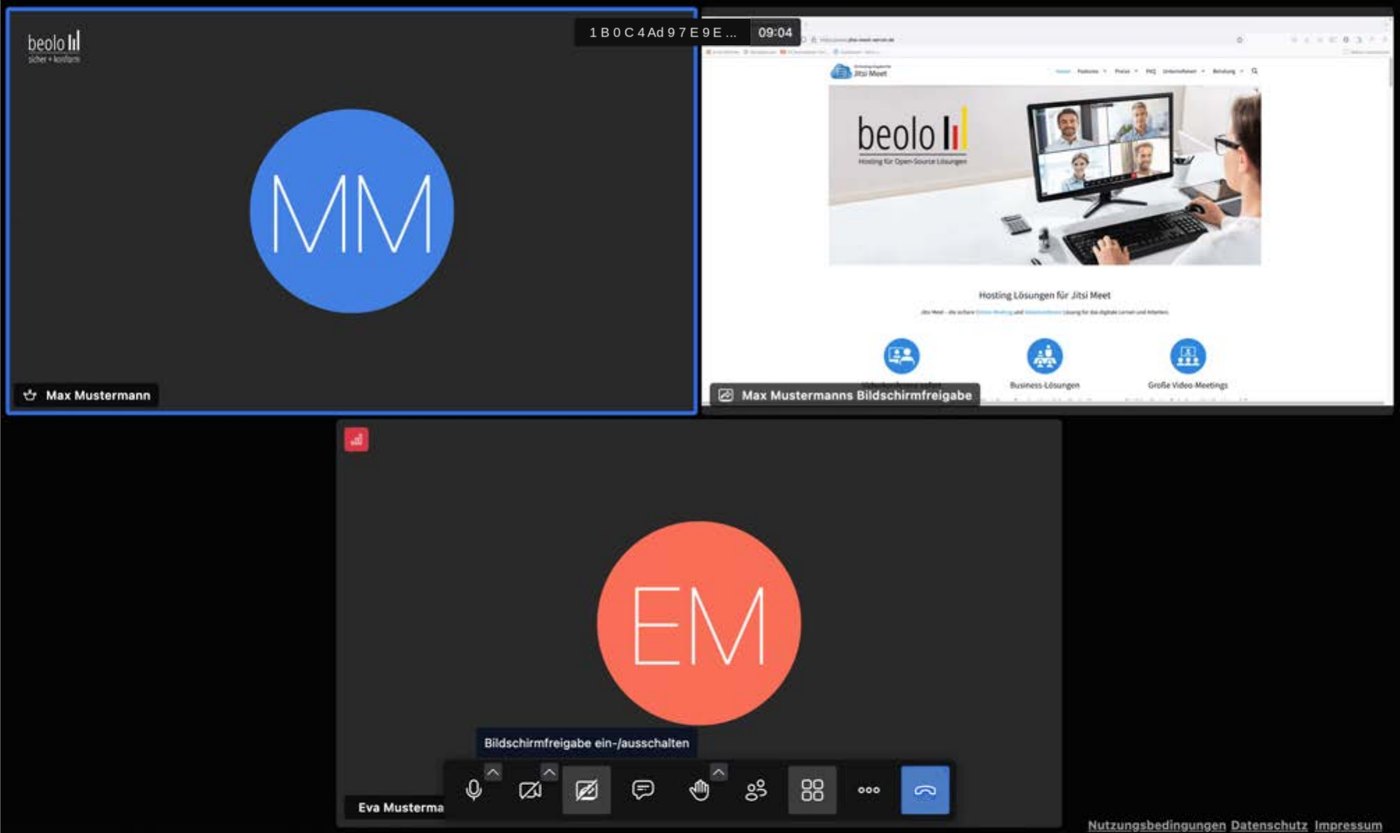Click the Eva Mustermann name label
Viewport: 1400px width, 833px height.
pos(400,807)
